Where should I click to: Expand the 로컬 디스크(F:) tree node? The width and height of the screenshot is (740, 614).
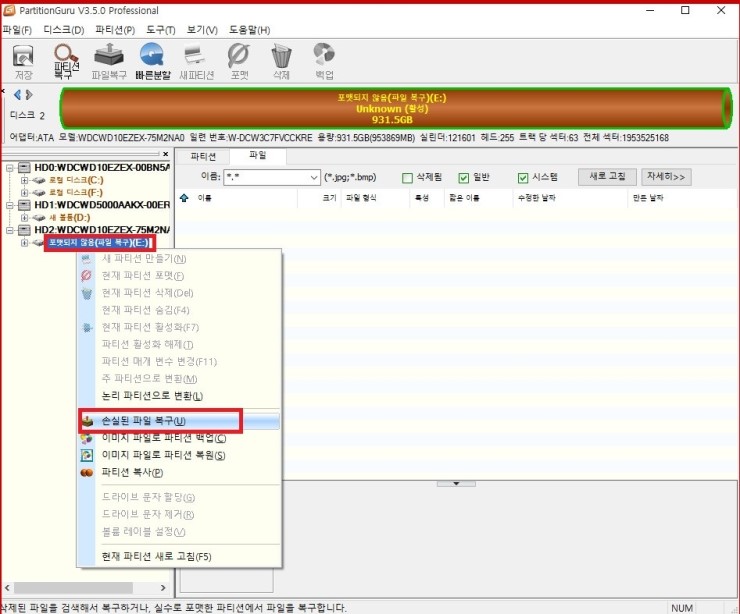[25, 193]
